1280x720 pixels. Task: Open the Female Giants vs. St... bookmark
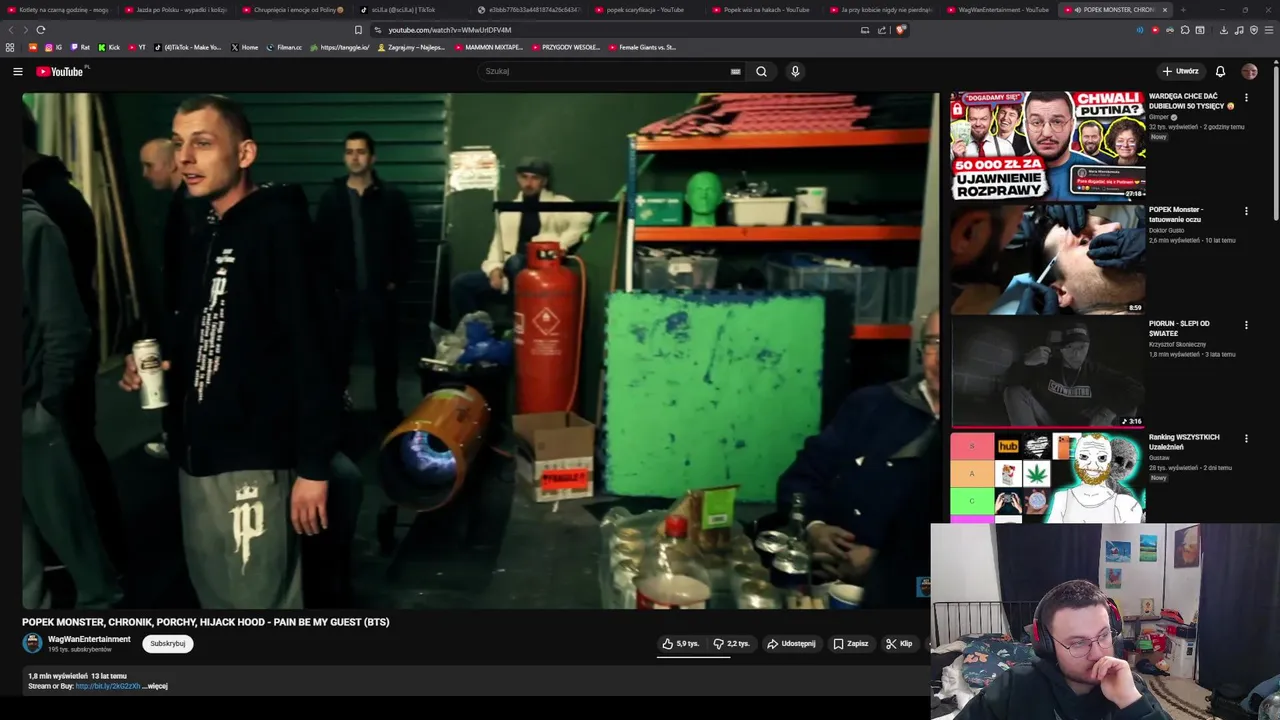[642, 47]
